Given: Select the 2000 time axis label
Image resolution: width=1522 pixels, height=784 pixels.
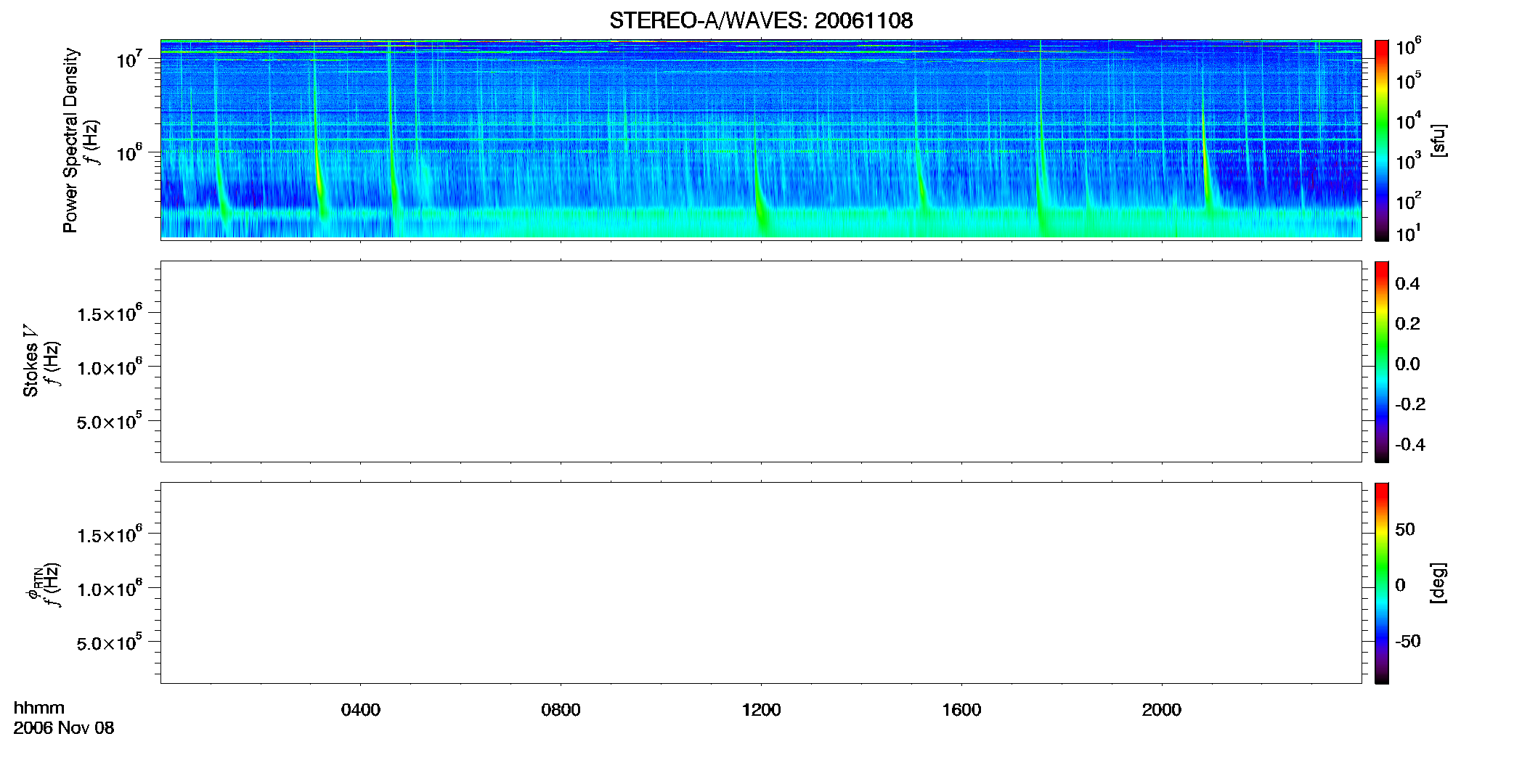Looking at the screenshot, I should (x=1161, y=710).
